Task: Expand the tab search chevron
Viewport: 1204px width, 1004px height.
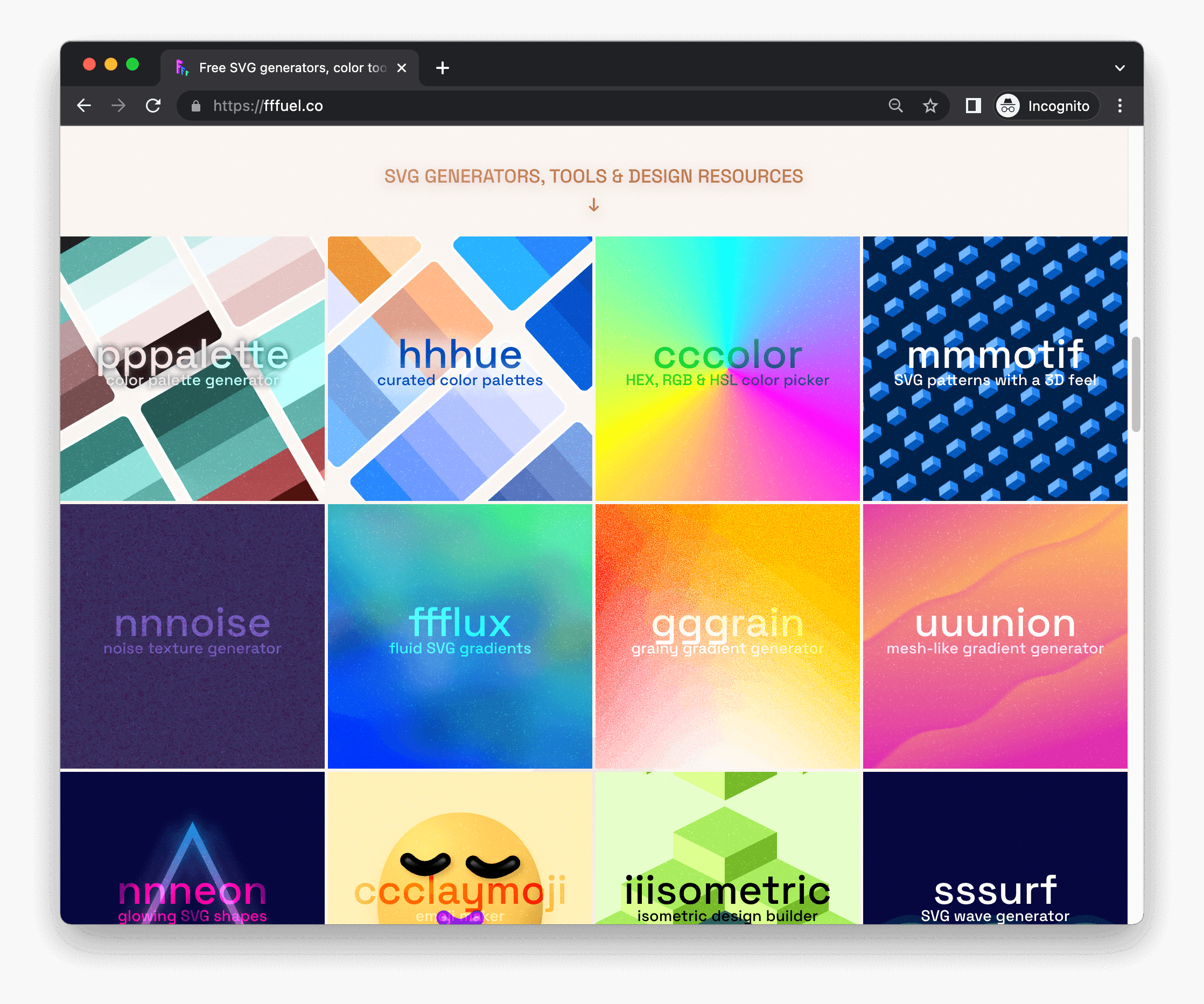Action: pos(1119,68)
